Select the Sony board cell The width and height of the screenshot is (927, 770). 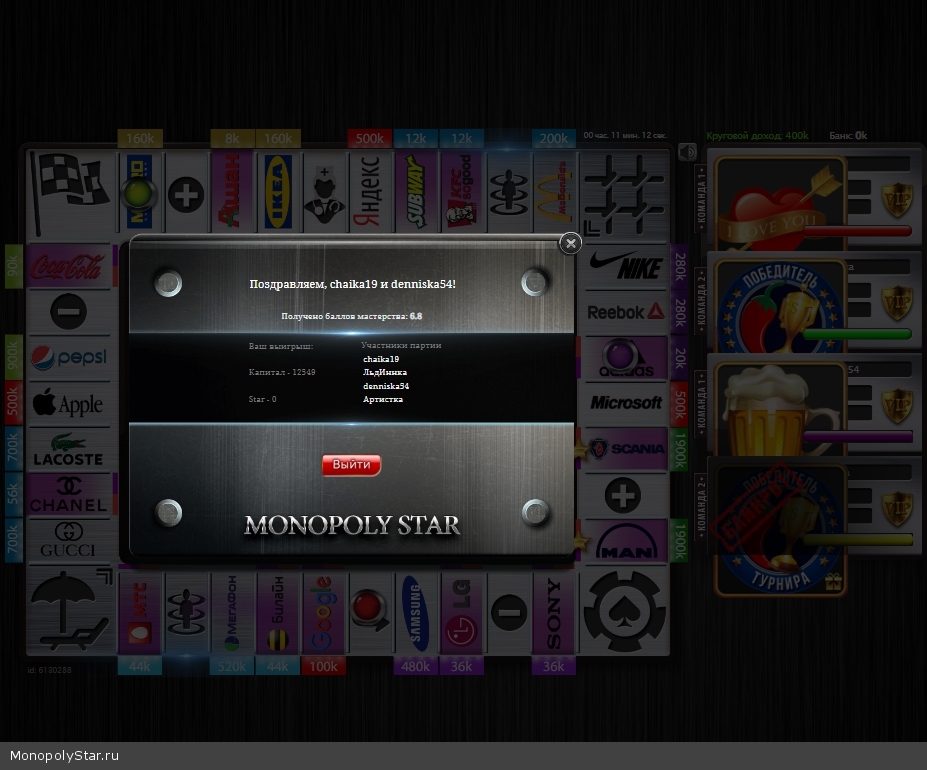[x=554, y=613]
